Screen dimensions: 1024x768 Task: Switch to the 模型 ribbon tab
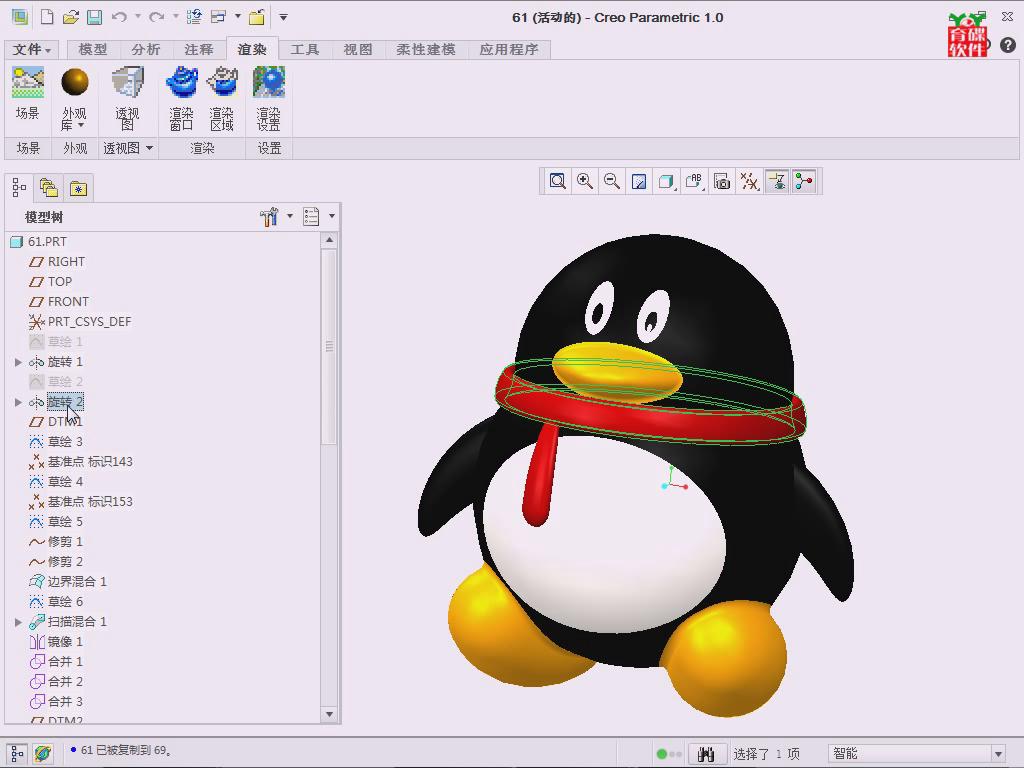point(93,50)
